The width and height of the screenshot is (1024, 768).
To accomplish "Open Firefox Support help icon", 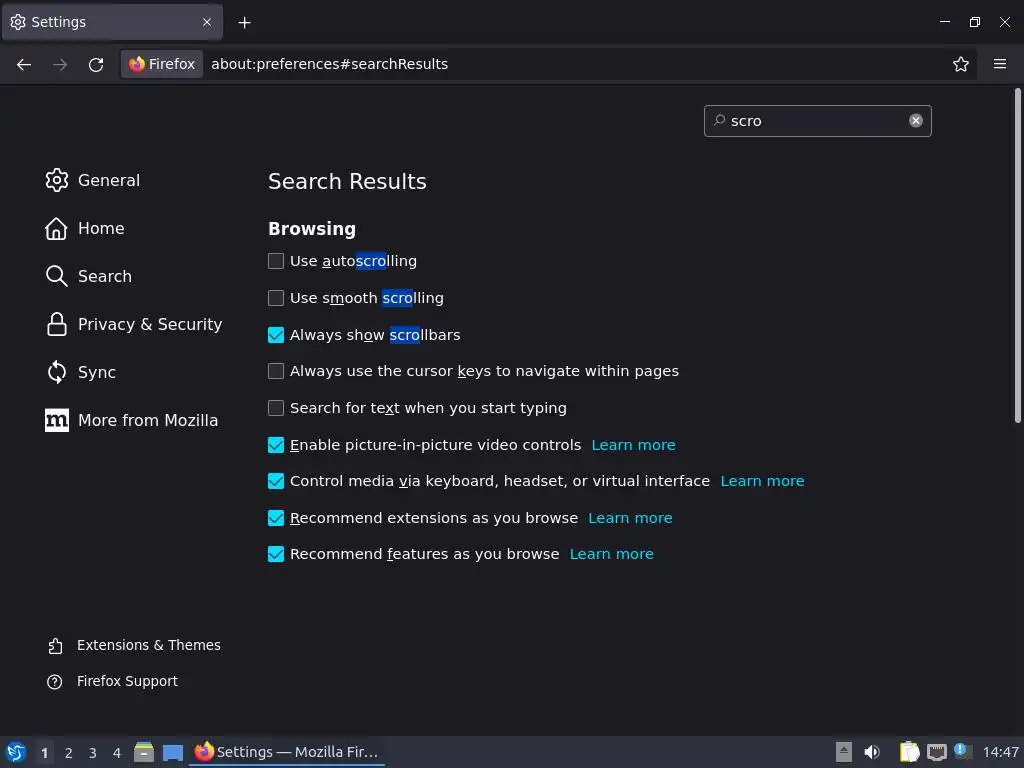I will (55, 682).
